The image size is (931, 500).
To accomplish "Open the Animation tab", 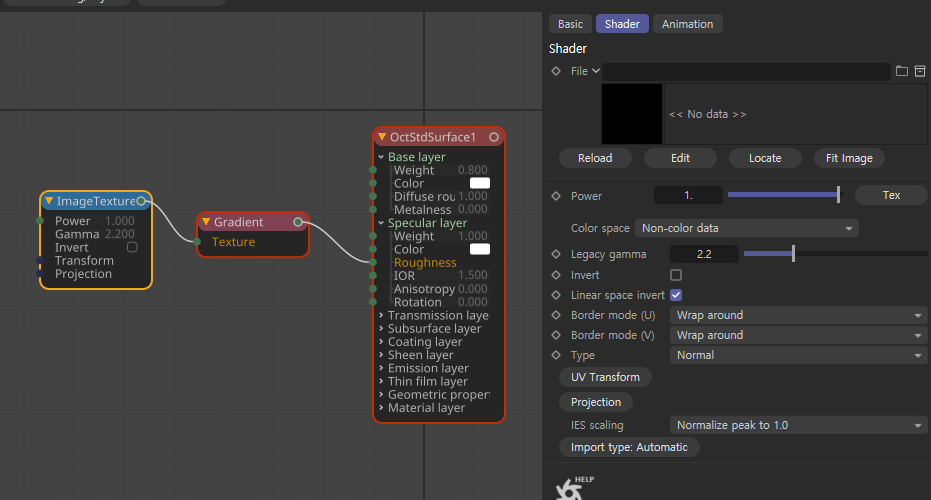I will [x=688, y=24].
